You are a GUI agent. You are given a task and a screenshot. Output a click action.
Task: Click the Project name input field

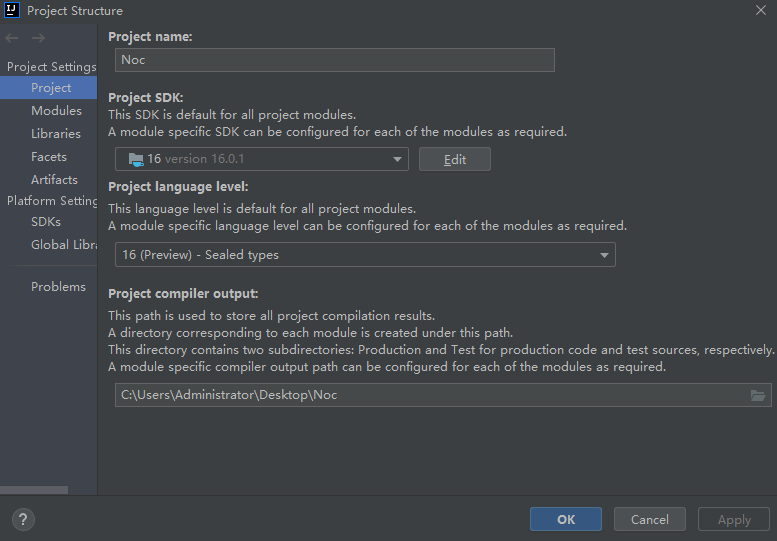click(334, 60)
